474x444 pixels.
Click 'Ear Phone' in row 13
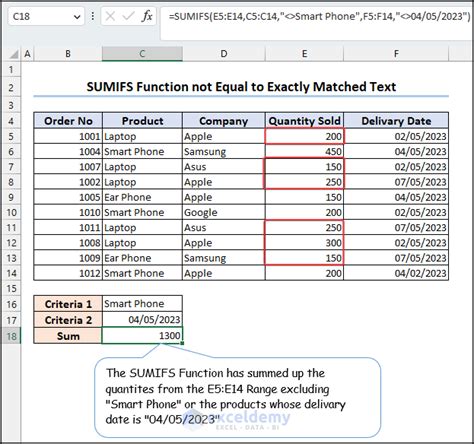pyautogui.click(x=142, y=258)
